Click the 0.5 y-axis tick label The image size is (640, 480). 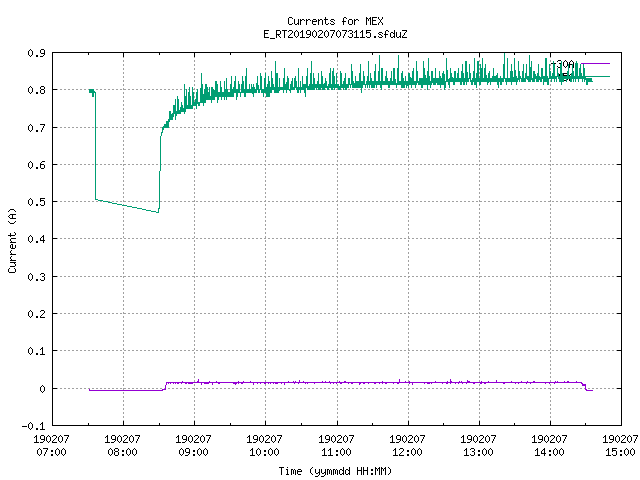[x=37, y=202]
